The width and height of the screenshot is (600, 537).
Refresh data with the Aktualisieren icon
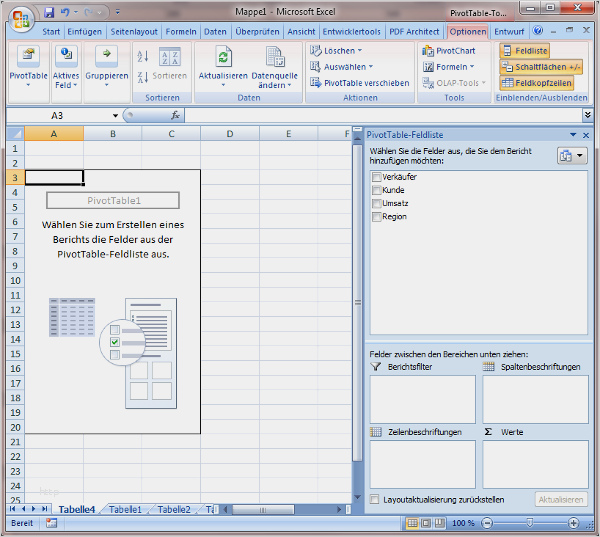(223, 57)
